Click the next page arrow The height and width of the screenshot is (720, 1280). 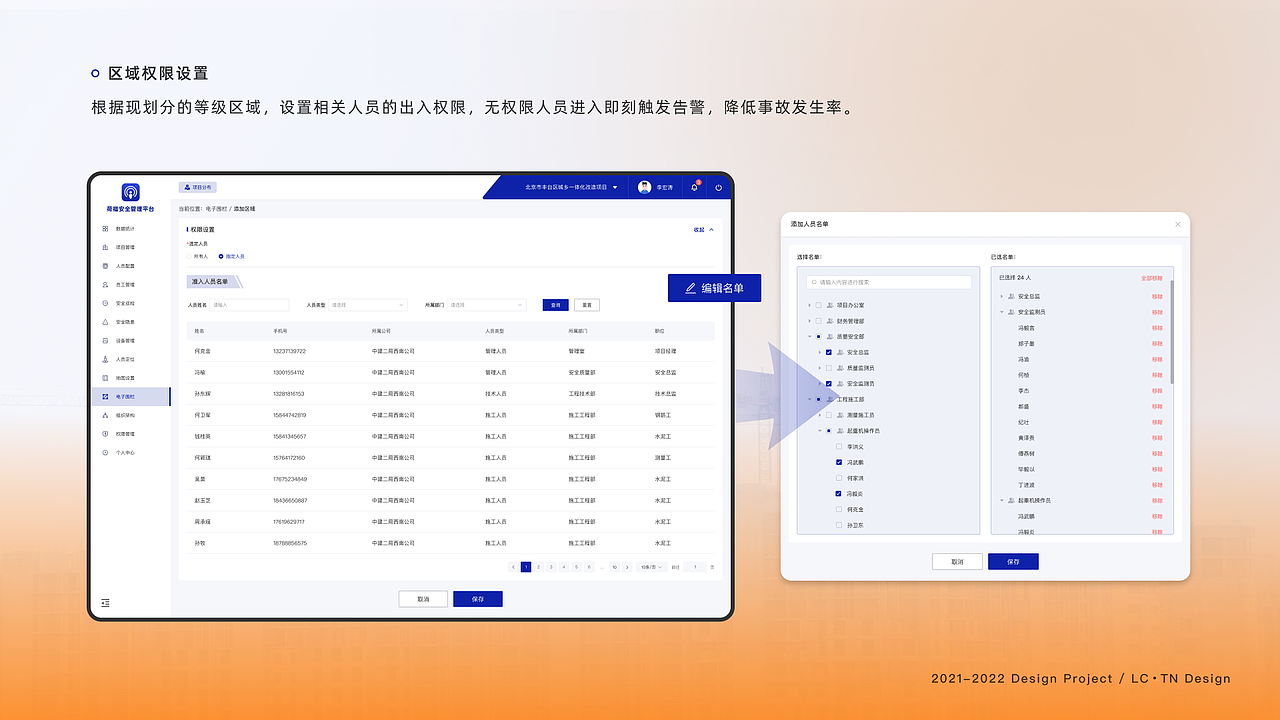pyautogui.click(x=627, y=567)
